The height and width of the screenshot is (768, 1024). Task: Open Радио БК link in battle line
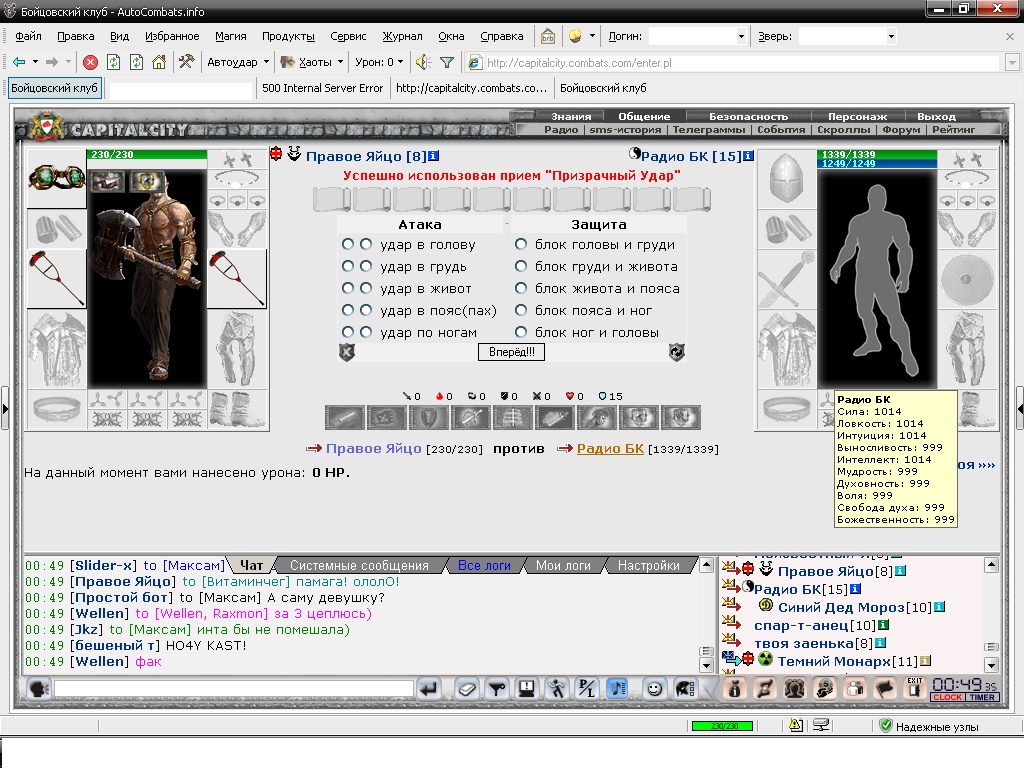(x=610, y=449)
